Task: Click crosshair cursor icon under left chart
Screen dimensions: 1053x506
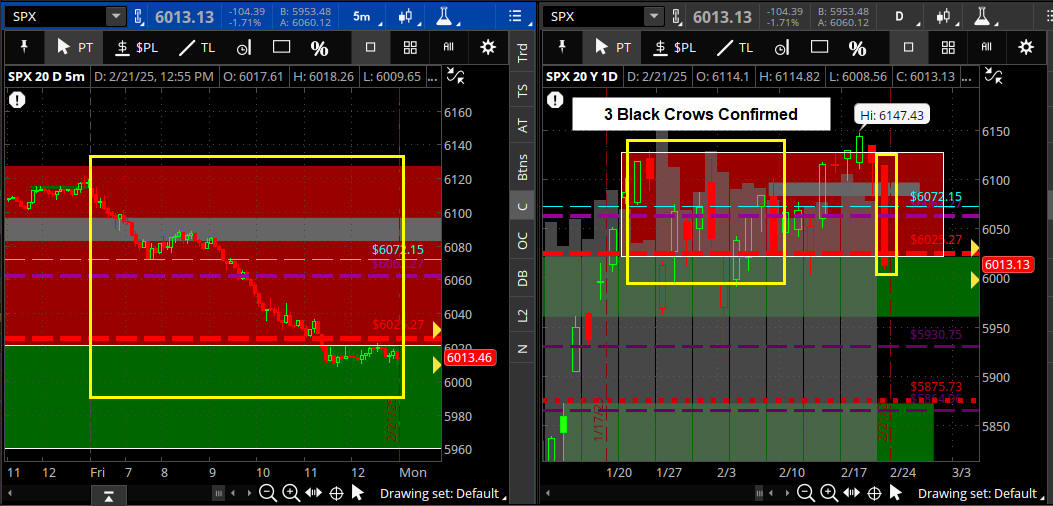Action: tap(336, 493)
